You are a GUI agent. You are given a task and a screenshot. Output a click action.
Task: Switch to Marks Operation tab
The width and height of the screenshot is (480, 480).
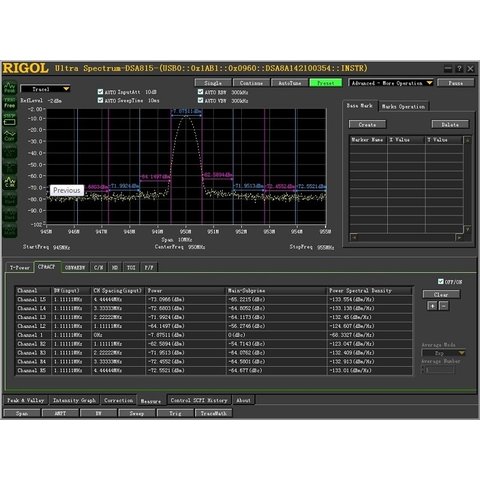point(403,107)
